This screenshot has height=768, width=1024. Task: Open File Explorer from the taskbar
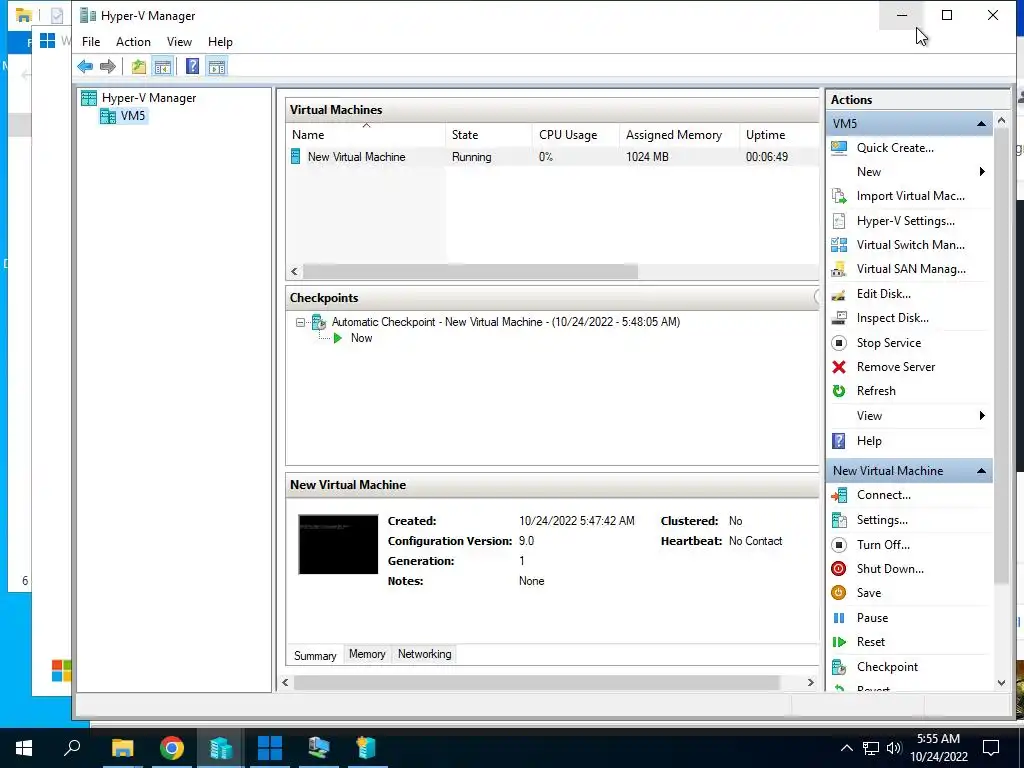(x=122, y=748)
